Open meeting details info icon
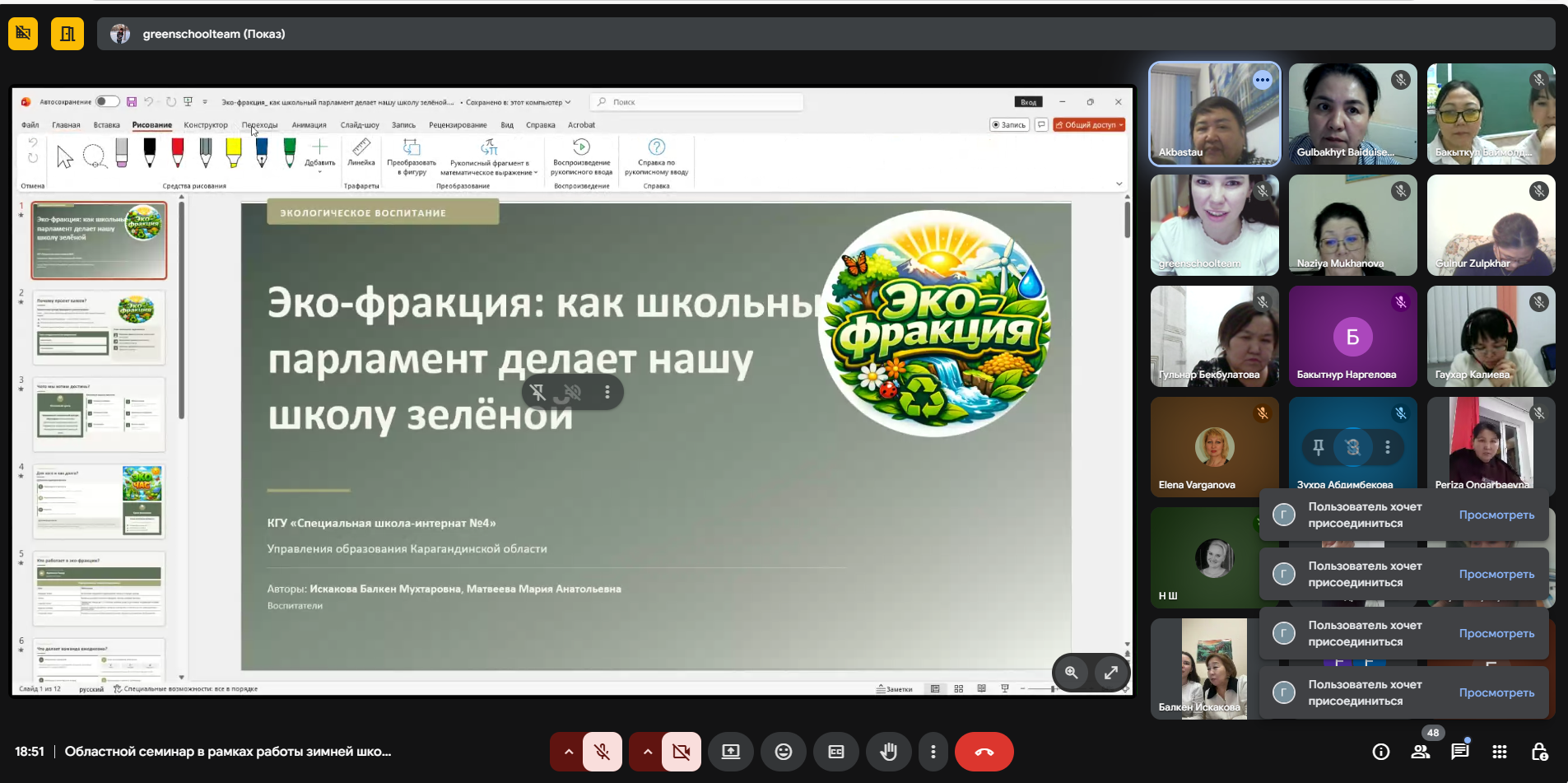 1381,751
